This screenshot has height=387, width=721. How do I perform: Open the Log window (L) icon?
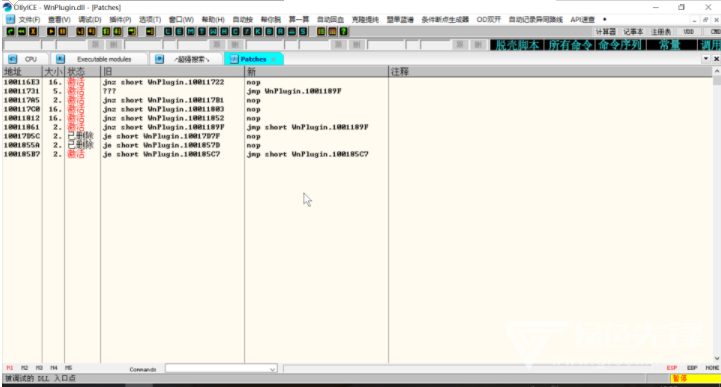point(168,32)
